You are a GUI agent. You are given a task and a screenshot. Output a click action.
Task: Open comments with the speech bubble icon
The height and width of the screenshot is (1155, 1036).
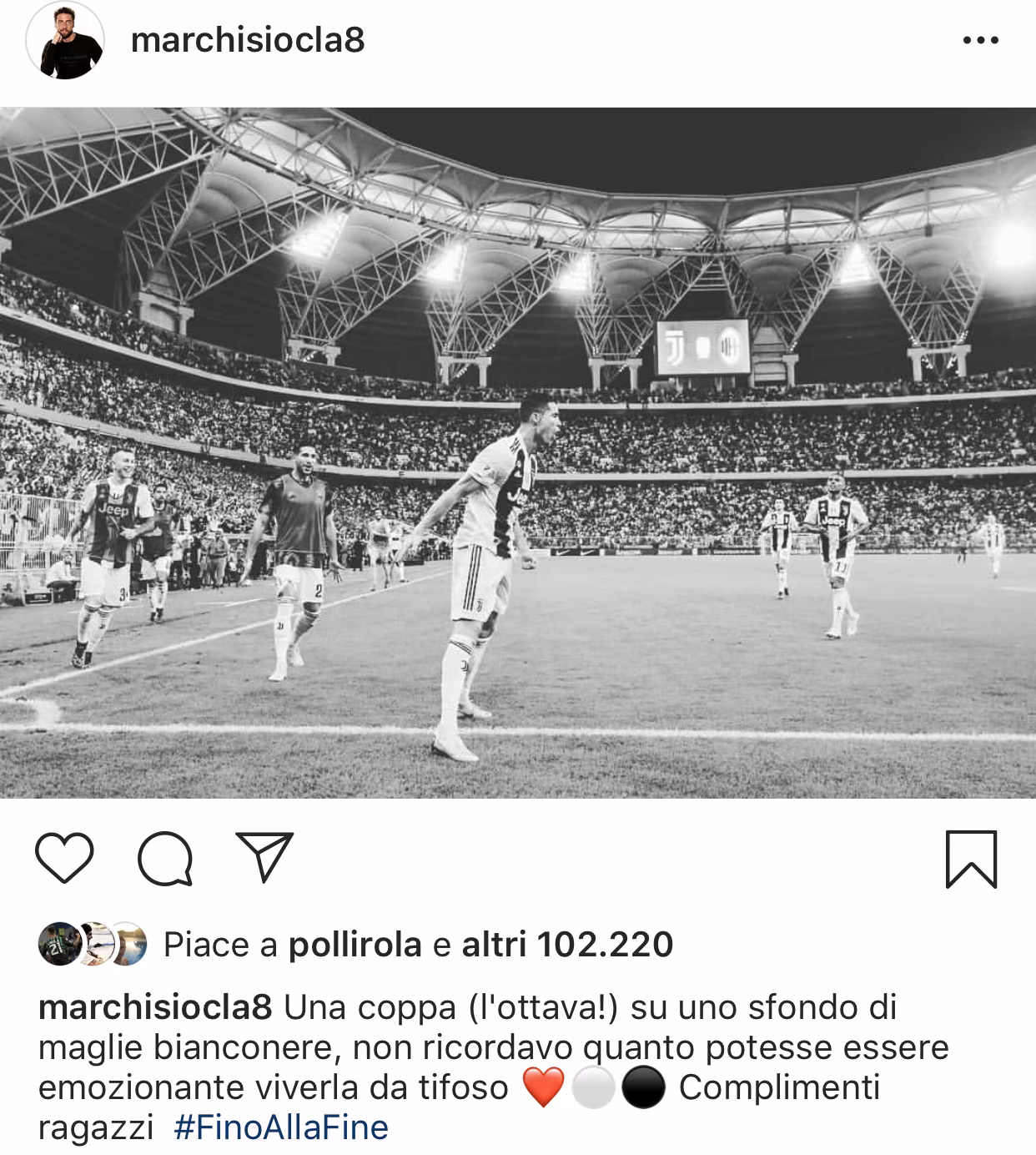point(165,858)
